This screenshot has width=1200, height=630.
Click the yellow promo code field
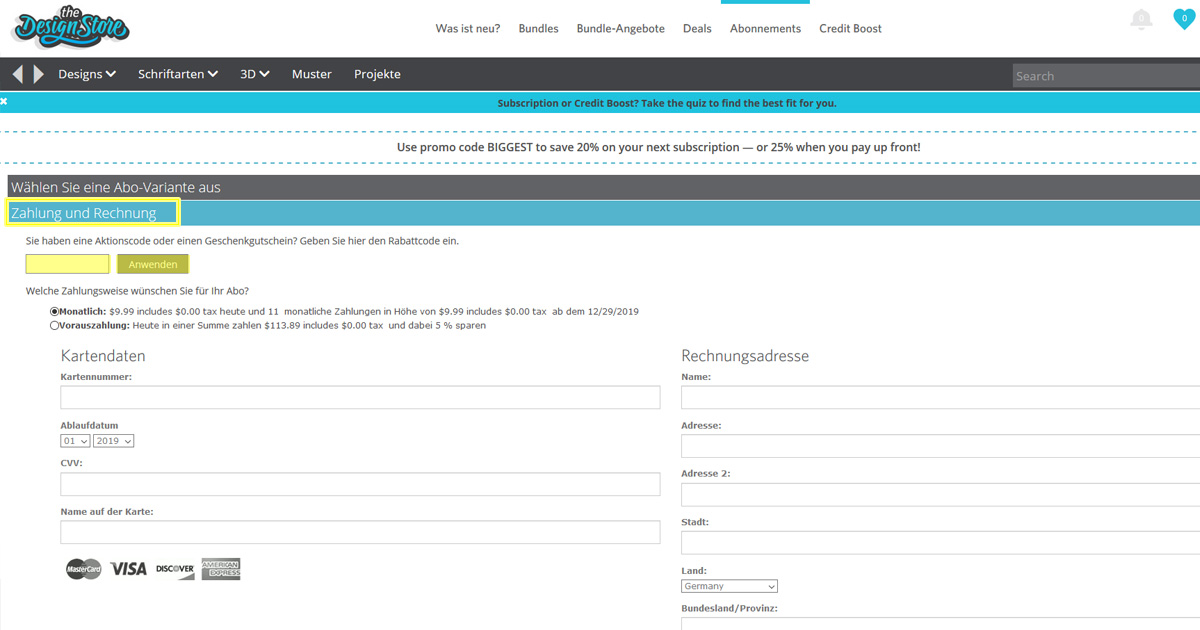67,265
